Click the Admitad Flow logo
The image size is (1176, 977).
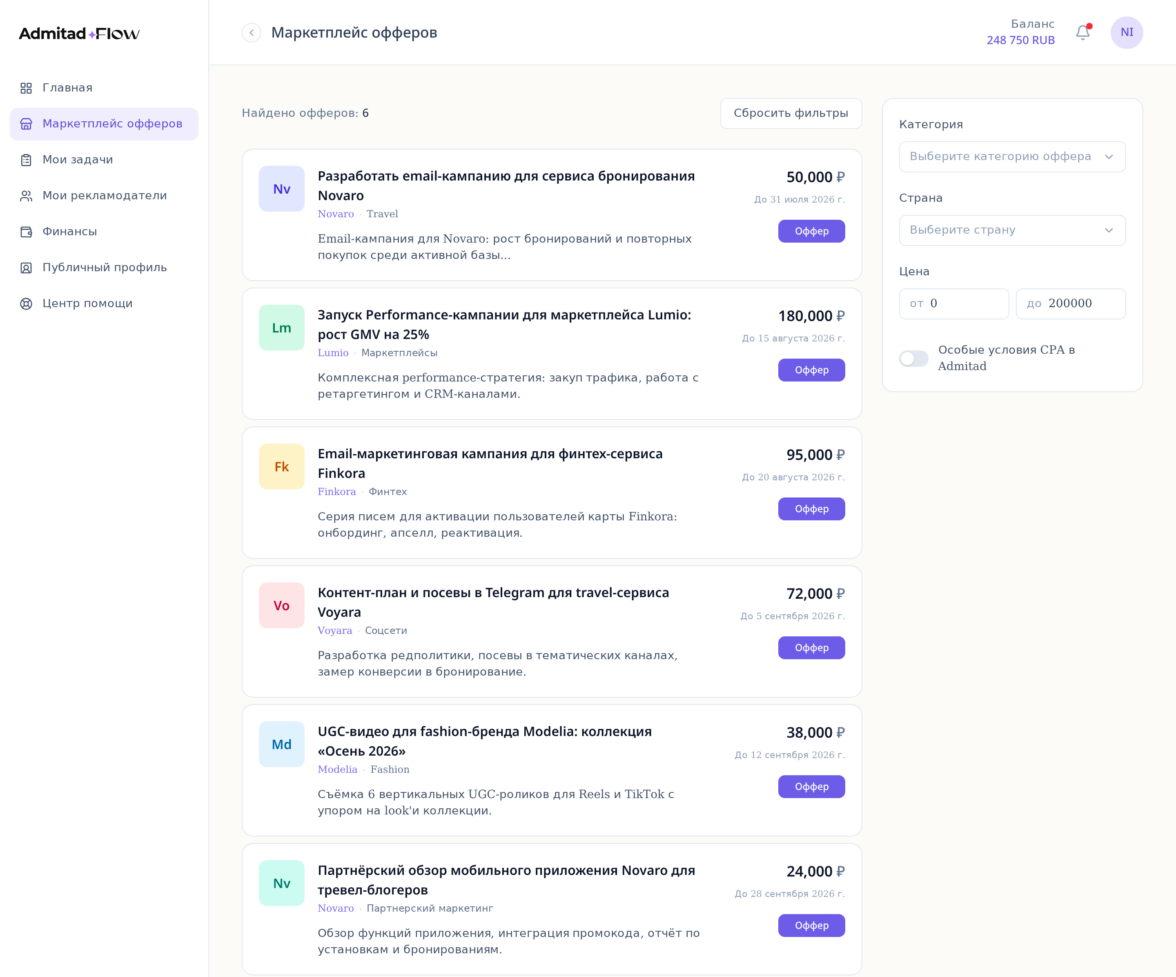(80, 33)
